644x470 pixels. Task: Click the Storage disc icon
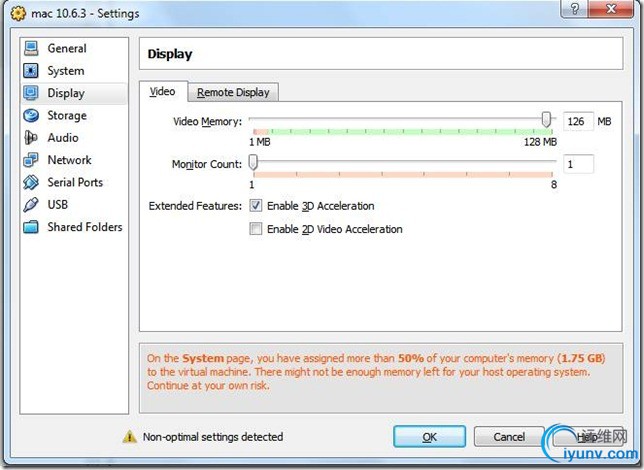(31, 115)
